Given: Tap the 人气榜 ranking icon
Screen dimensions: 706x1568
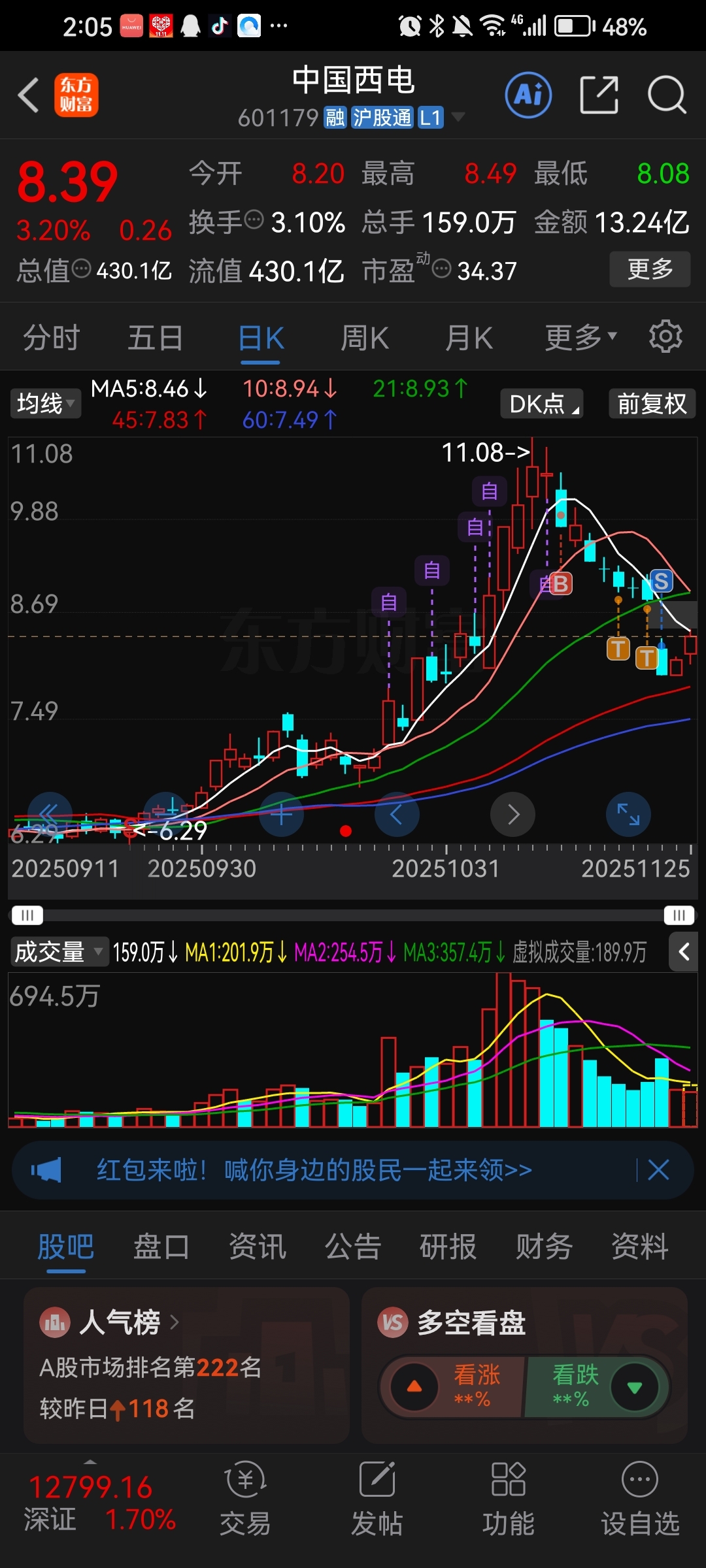Looking at the screenshot, I should pos(55,1322).
